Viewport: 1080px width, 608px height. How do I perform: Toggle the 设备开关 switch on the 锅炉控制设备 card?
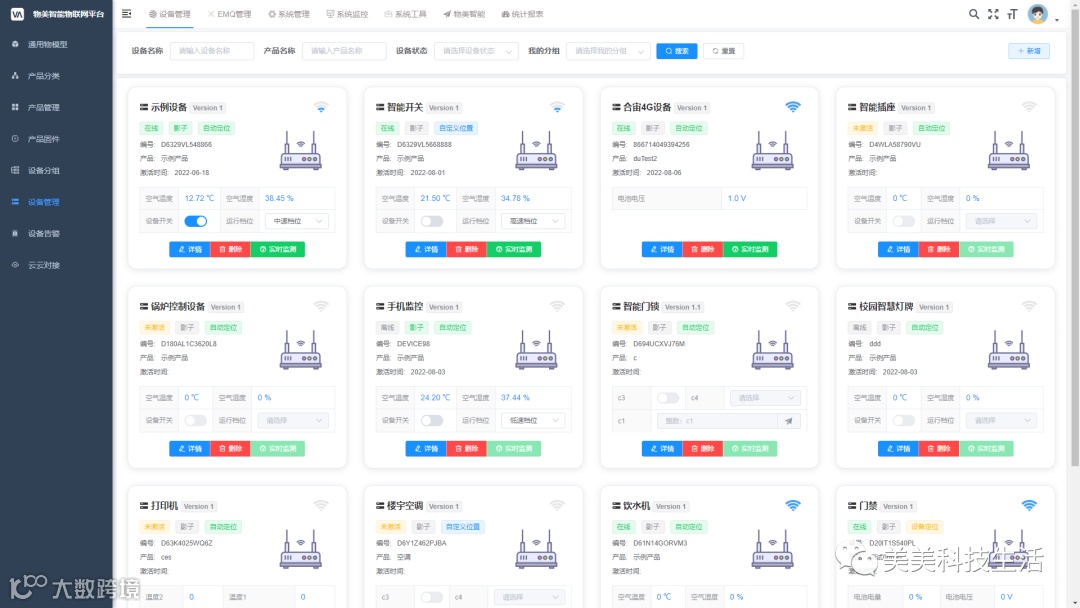pyautogui.click(x=196, y=420)
